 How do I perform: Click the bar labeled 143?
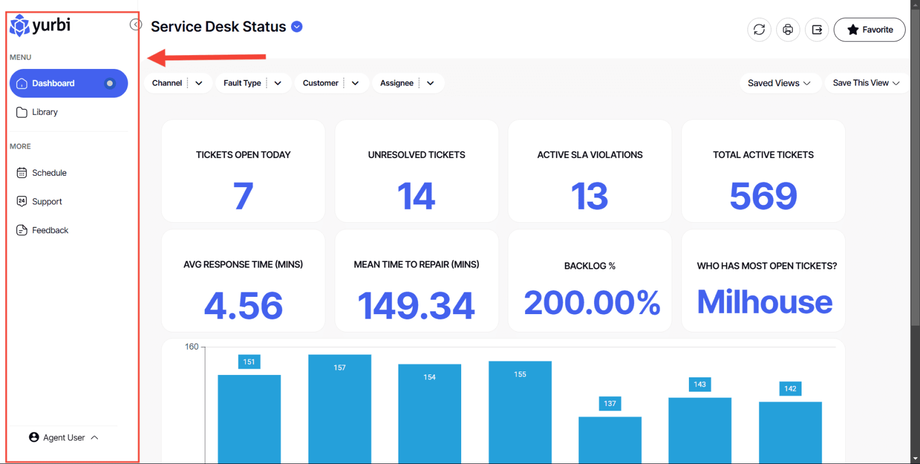(700, 431)
